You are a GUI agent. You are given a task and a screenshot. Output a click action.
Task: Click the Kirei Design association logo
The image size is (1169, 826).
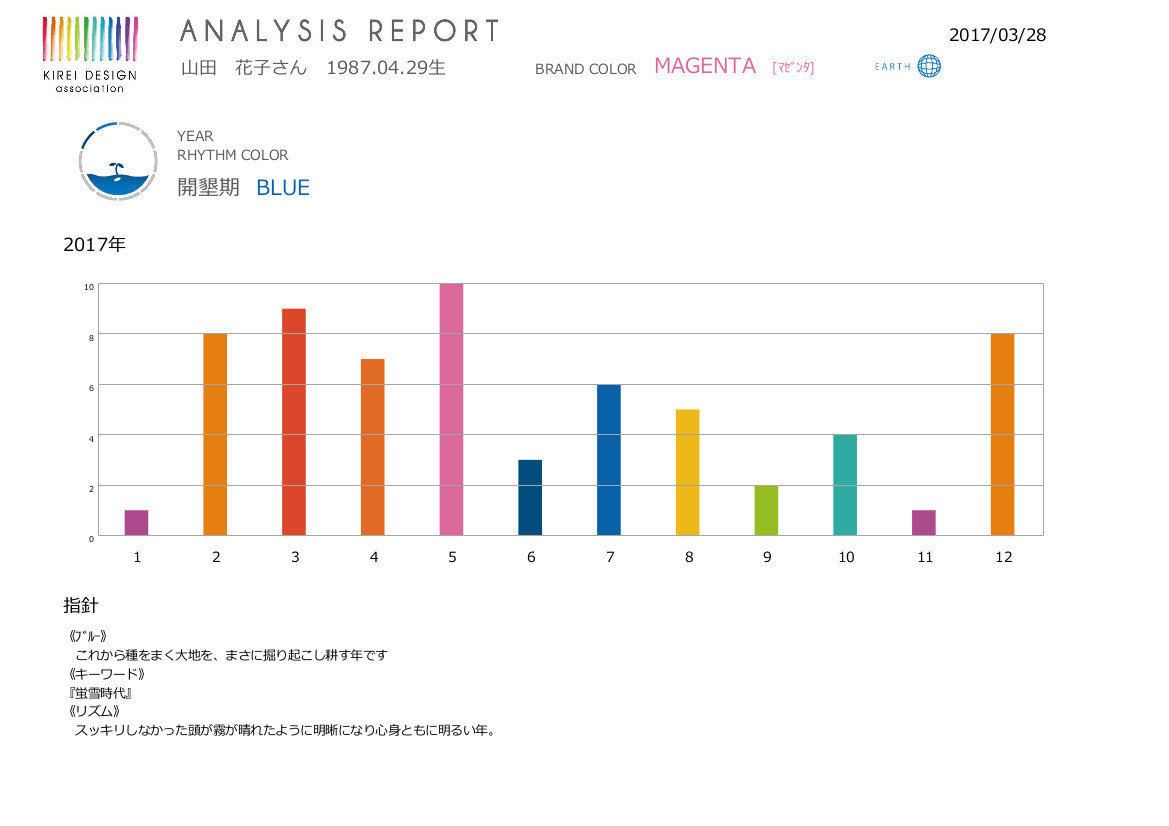coord(89,53)
